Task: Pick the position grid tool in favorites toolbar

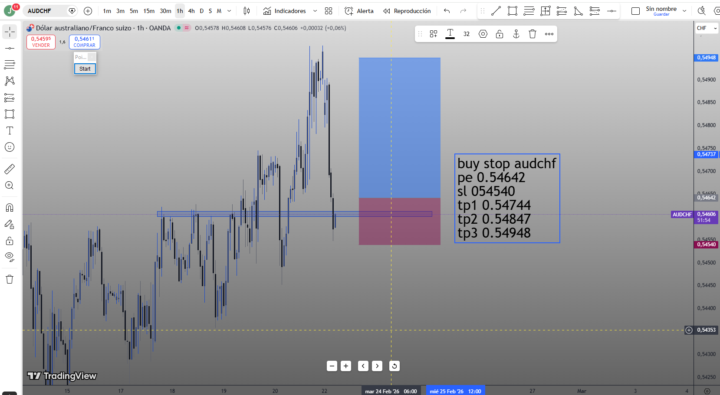Action: (546, 11)
